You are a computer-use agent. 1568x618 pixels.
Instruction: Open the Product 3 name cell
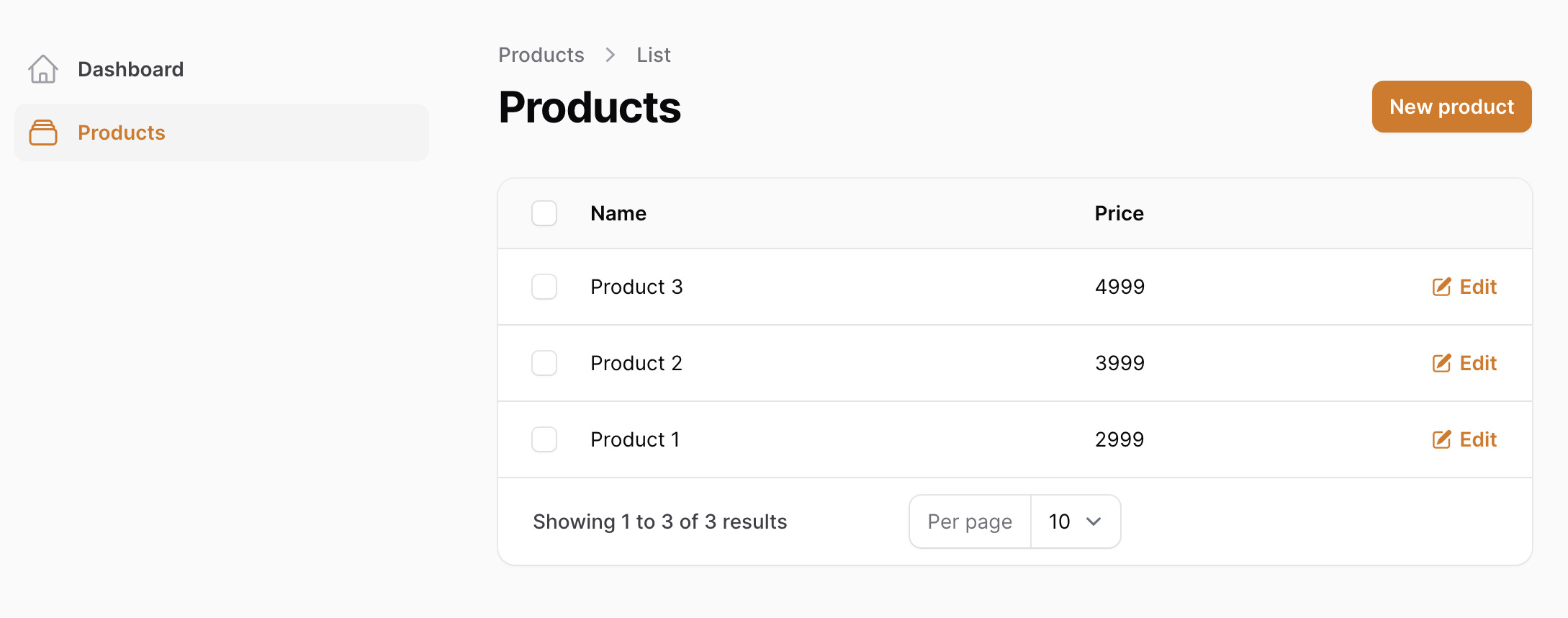[x=636, y=287]
